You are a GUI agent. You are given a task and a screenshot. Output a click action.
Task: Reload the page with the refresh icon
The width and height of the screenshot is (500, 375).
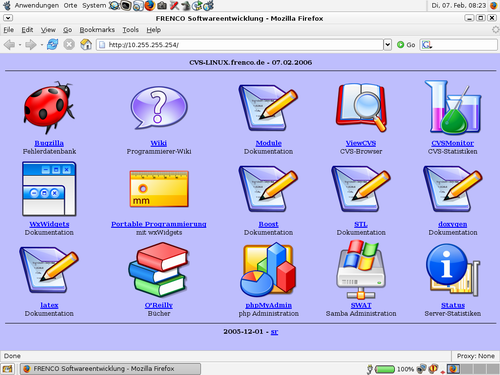click(x=52, y=44)
